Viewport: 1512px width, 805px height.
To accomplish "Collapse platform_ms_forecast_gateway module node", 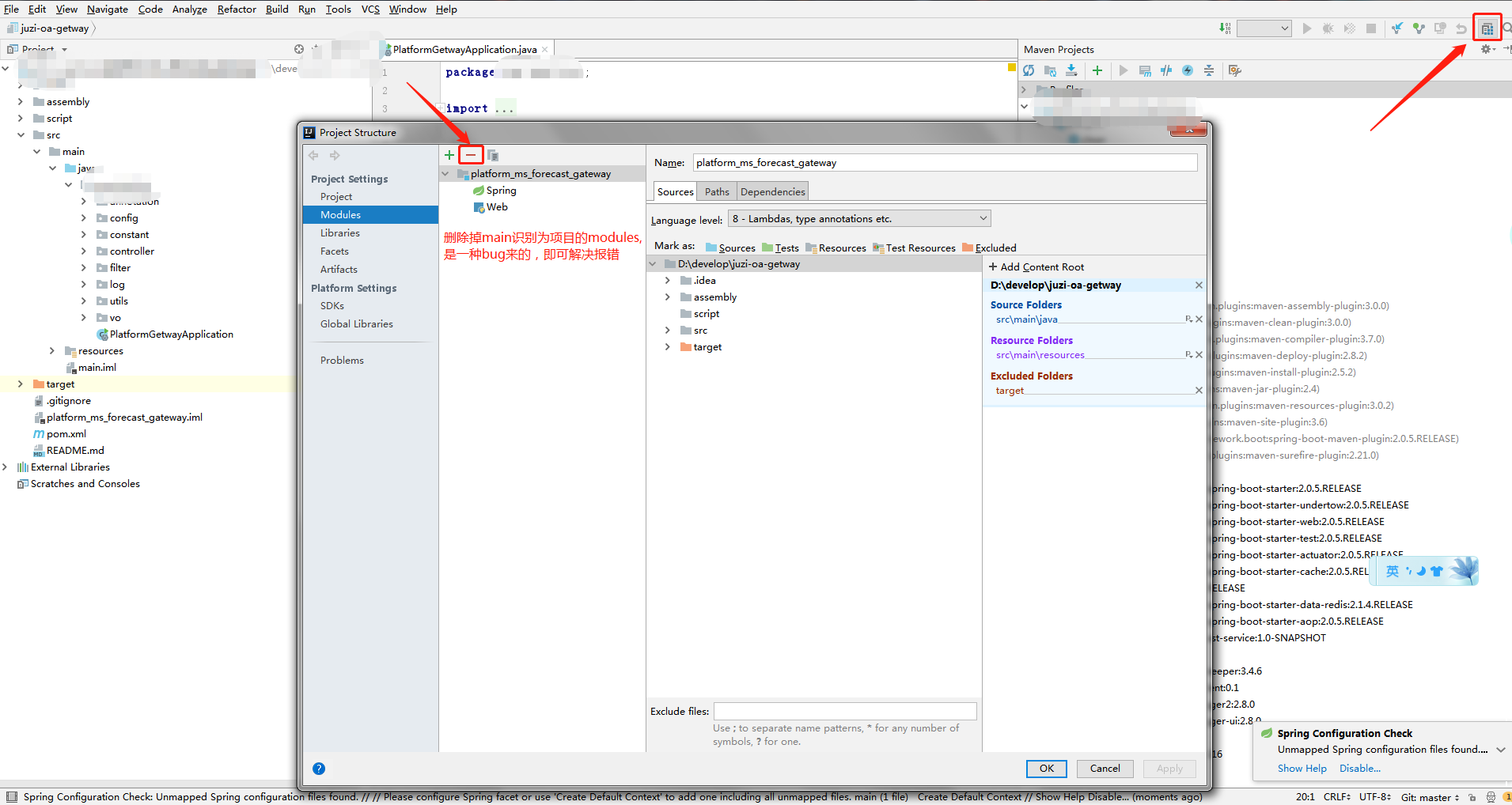I will pyautogui.click(x=445, y=174).
